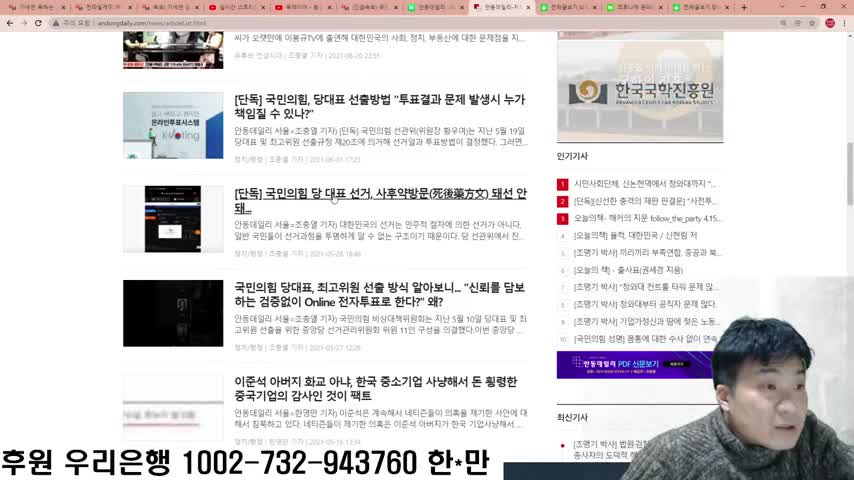Screen dimensions: 854x480
Task: Open headline 당대표, 최고위원 선출 방식 알아보니
Action: click(380, 294)
